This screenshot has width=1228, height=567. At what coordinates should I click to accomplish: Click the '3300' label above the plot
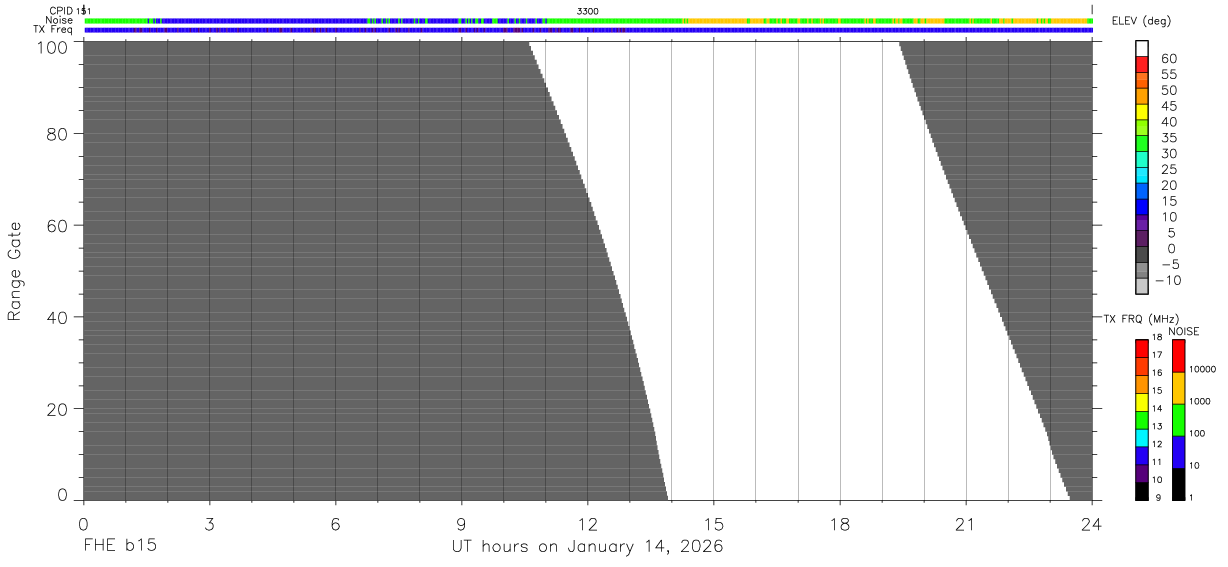point(588,10)
